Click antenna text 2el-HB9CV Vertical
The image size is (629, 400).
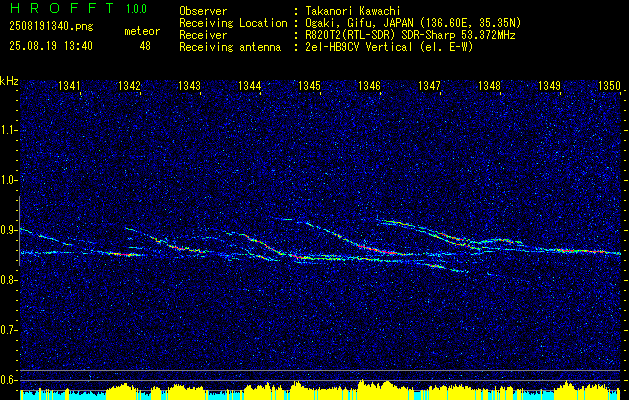(359, 47)
